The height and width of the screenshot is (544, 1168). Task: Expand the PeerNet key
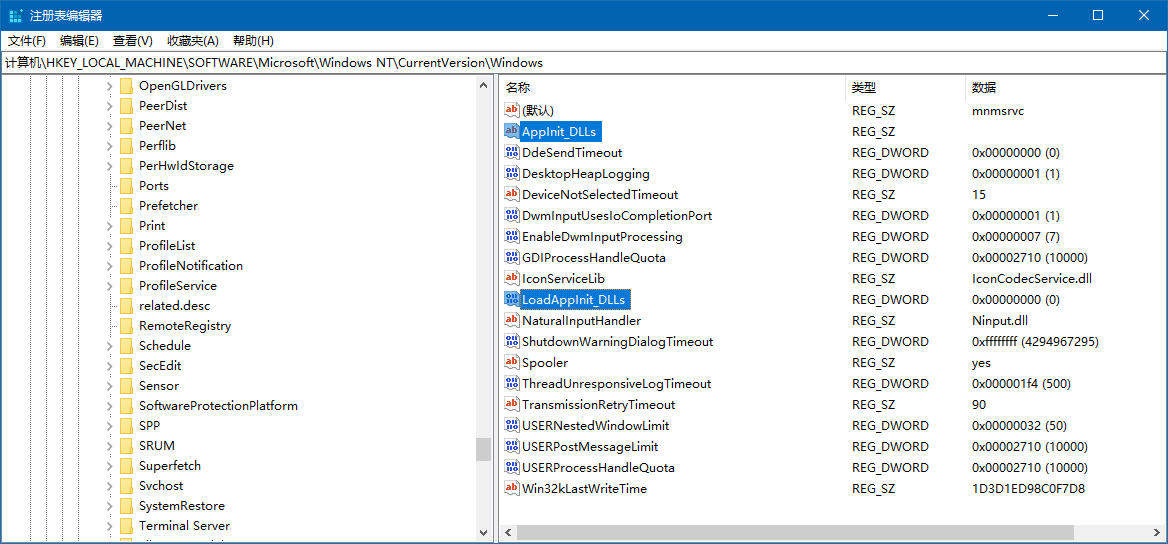pyautogui.click(x=110, y=126)
